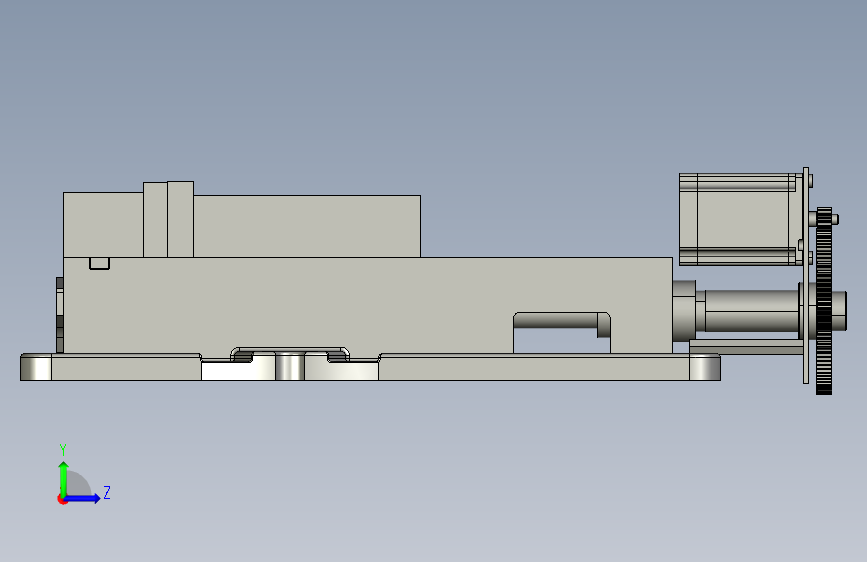Image resolution: width=867 pixels, height=562 pixels.
Task: Select the raised clamp block on the upper section
Action: coord(169,219)
